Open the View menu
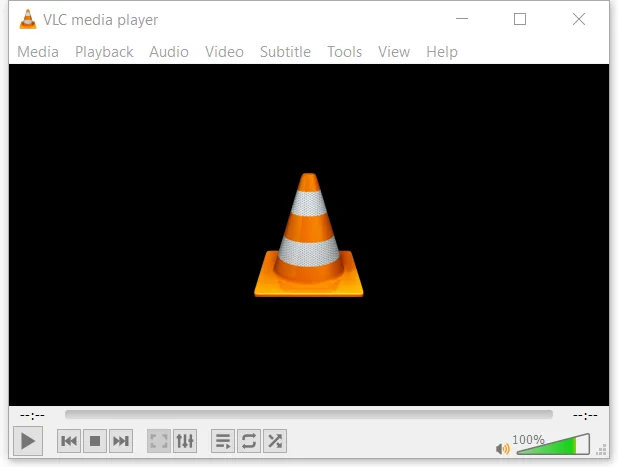The image size is (618, 467). 394,52
